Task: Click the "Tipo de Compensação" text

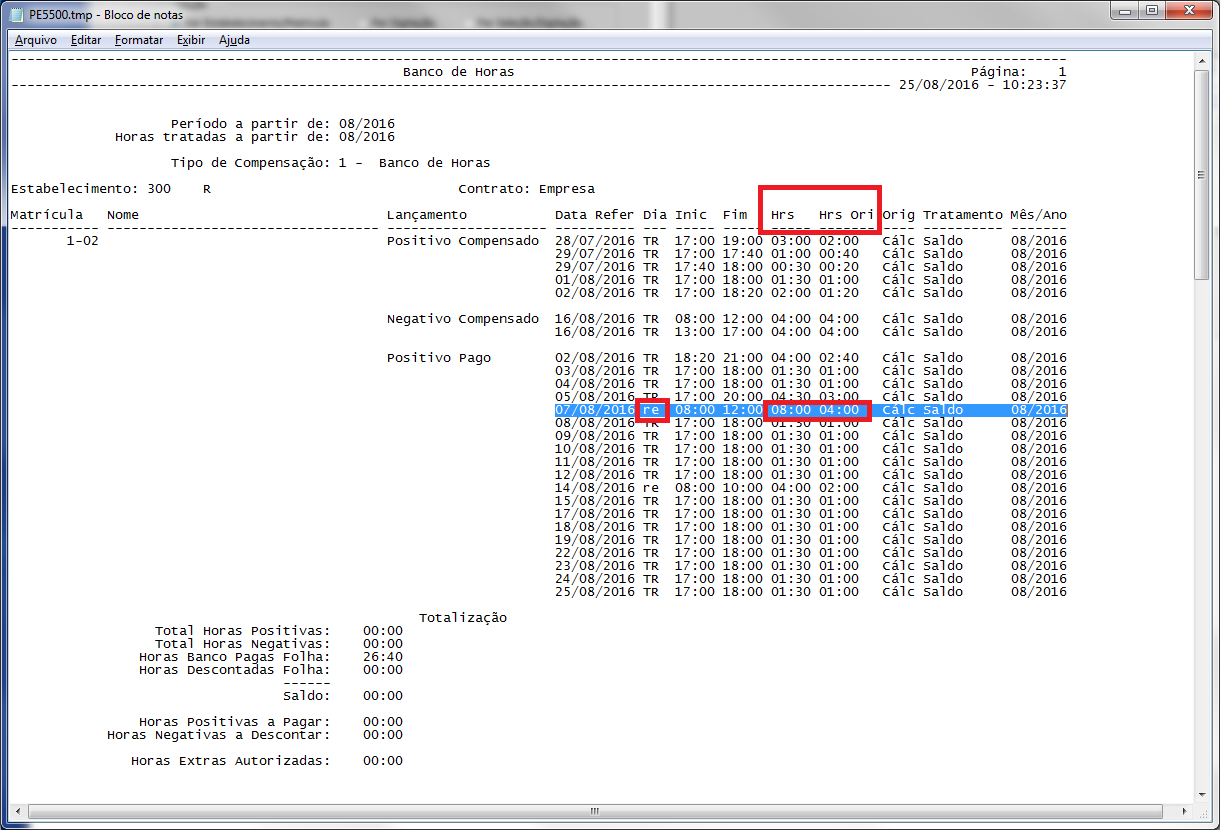Action: click(x=246, y=163)
